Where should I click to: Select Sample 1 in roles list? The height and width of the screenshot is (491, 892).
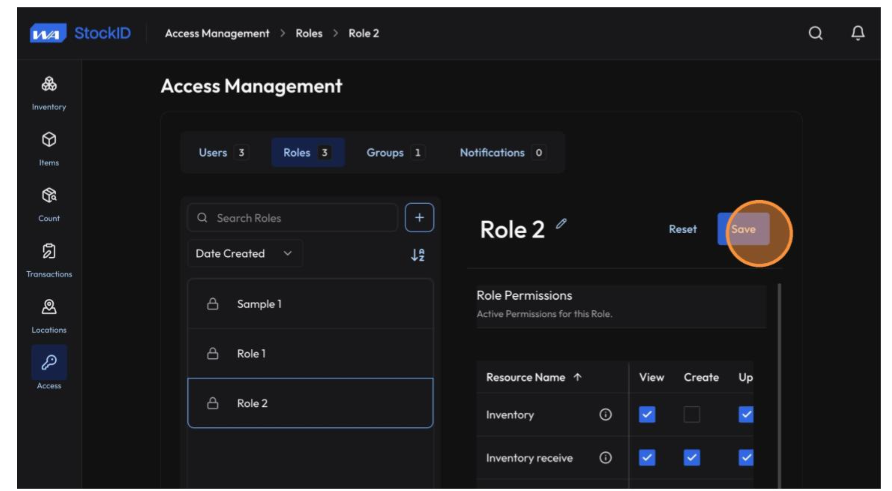tap(310, 304)
